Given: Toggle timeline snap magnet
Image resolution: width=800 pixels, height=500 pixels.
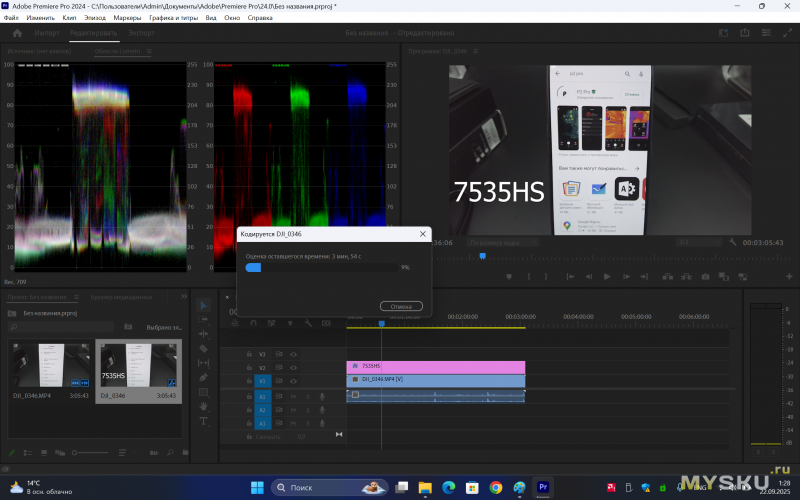Looking at the screenshot, I should point(254,323).
